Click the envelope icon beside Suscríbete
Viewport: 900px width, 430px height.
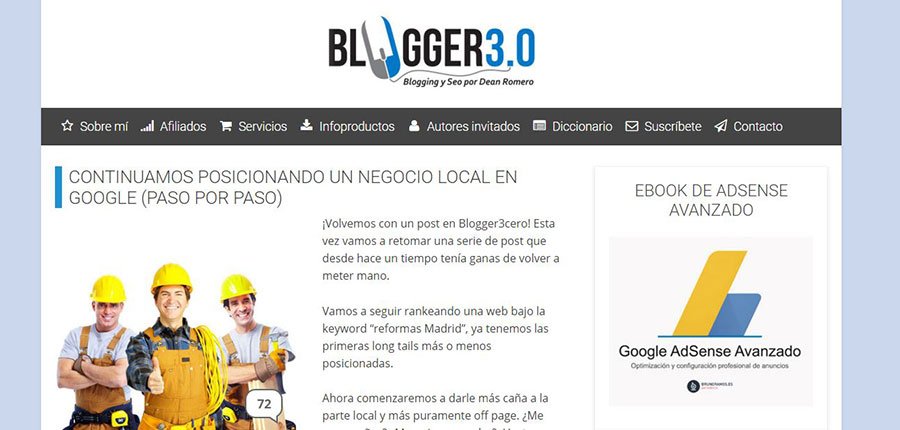pos(631,126)
